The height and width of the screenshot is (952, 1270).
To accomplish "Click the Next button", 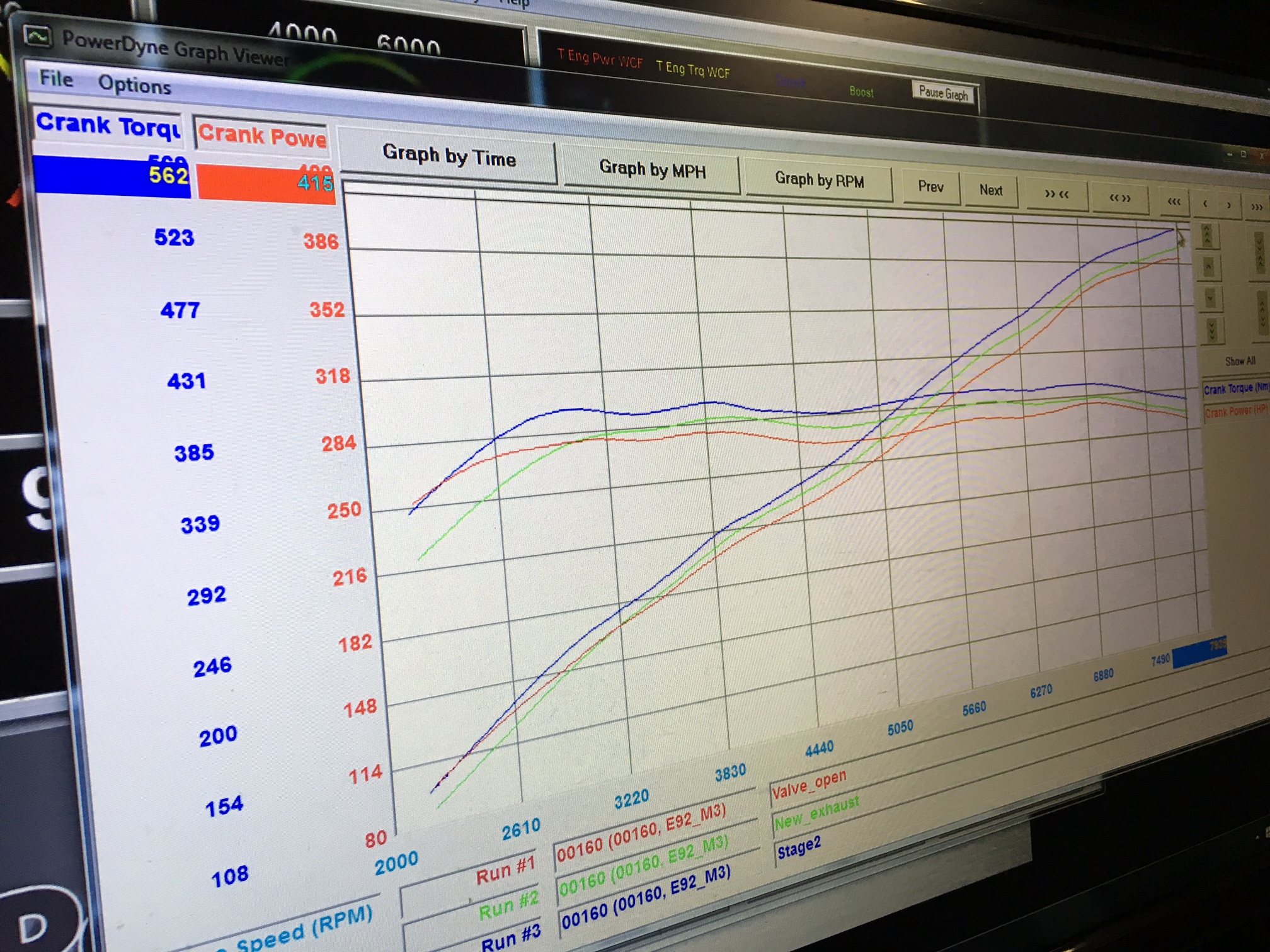I will click(991, 190).
